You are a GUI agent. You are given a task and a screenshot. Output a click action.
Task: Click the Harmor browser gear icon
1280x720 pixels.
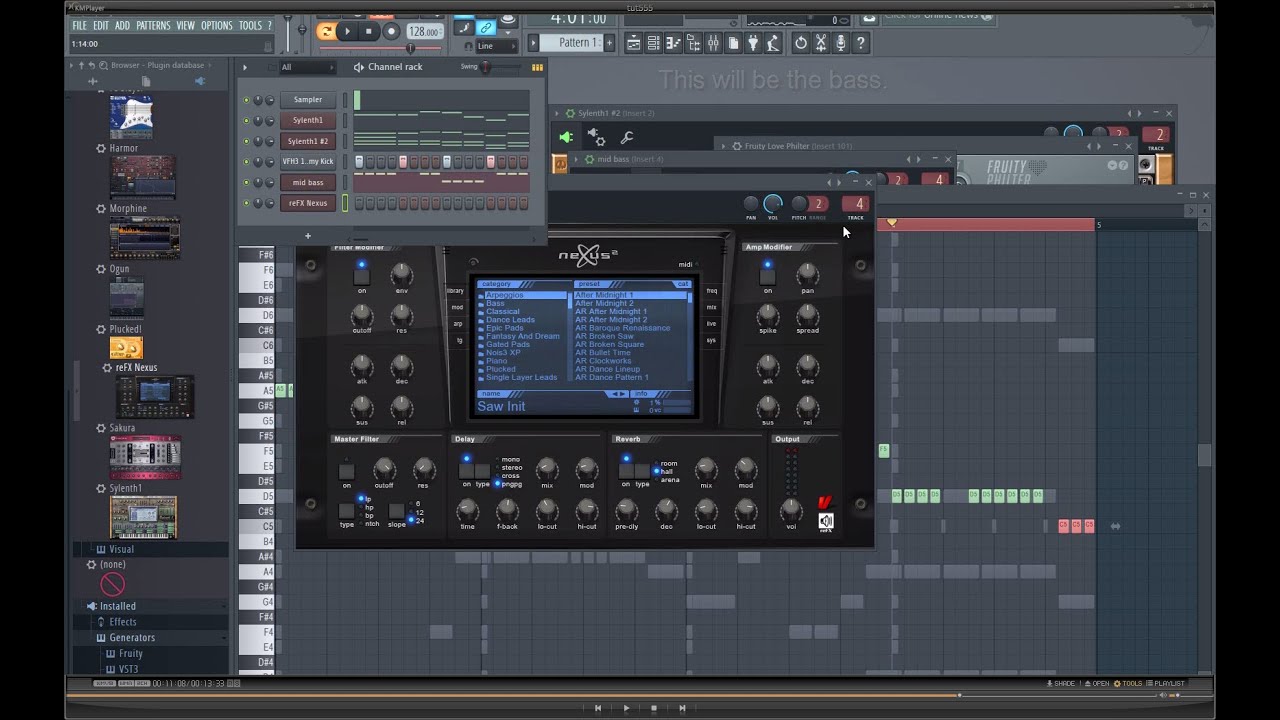click(101, 148)
